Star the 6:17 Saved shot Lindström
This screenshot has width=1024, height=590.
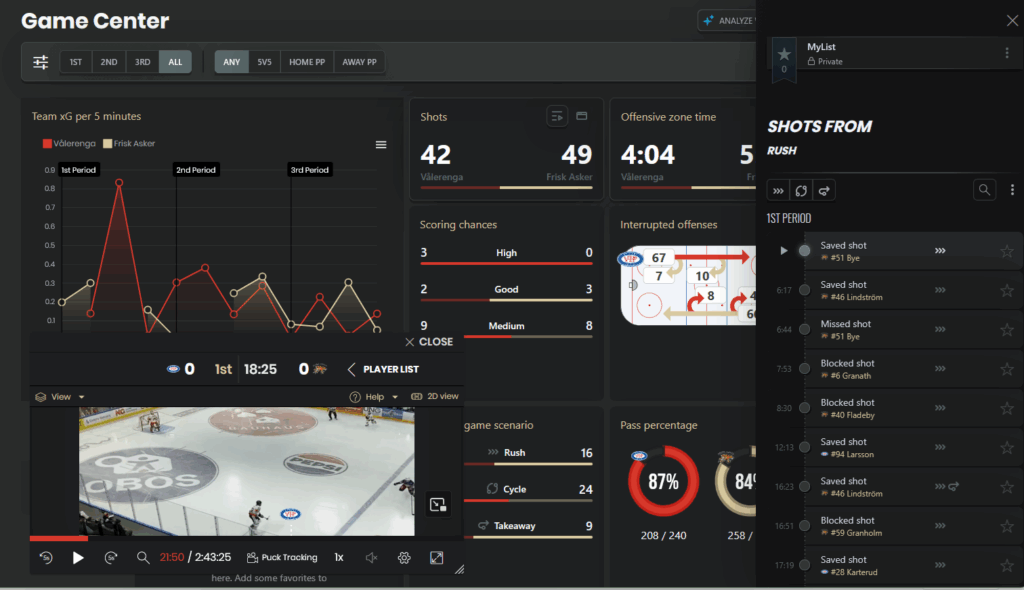(x=1007, y=290)
